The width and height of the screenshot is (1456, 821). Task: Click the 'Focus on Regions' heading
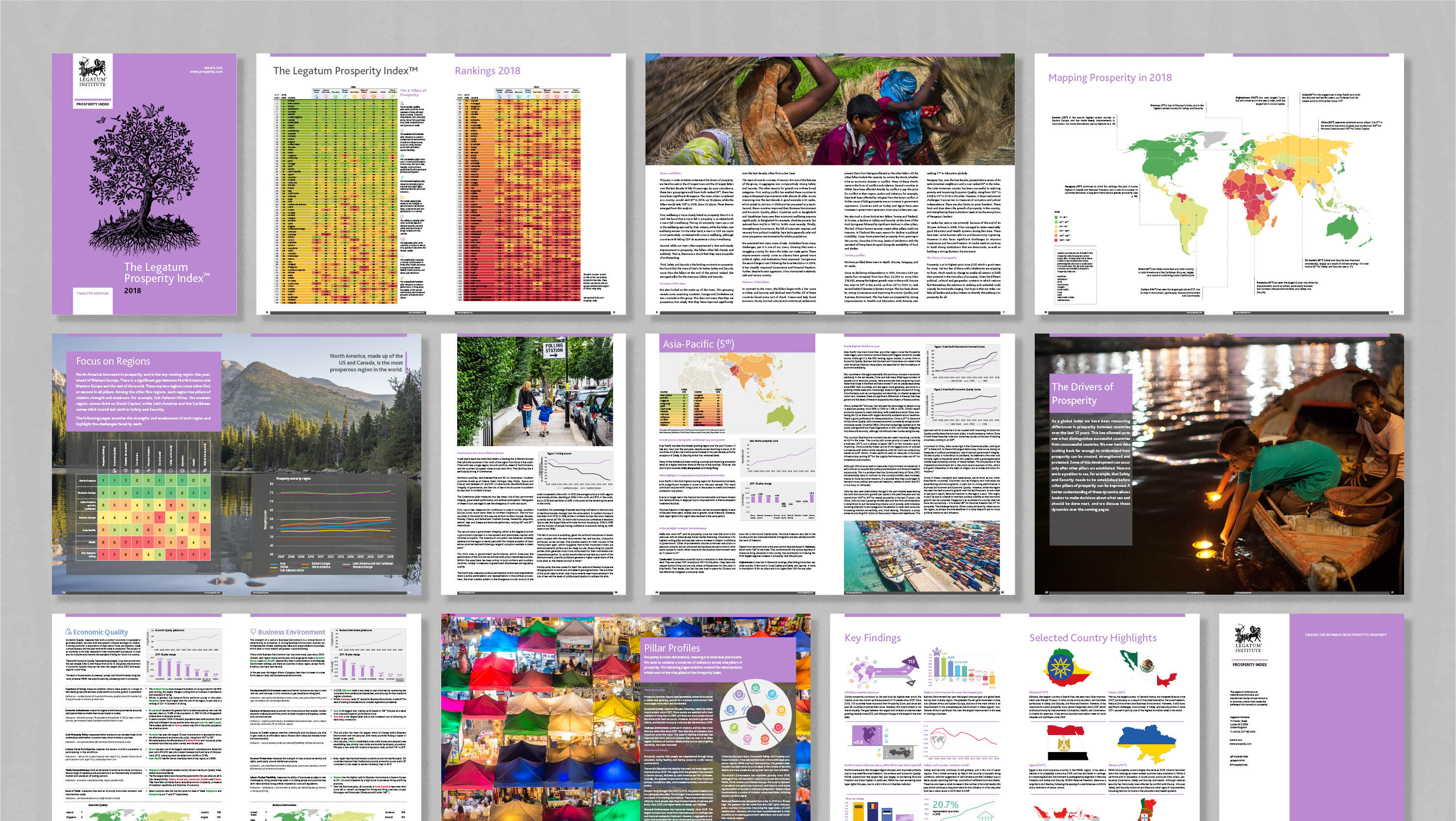tap(113, 361)
